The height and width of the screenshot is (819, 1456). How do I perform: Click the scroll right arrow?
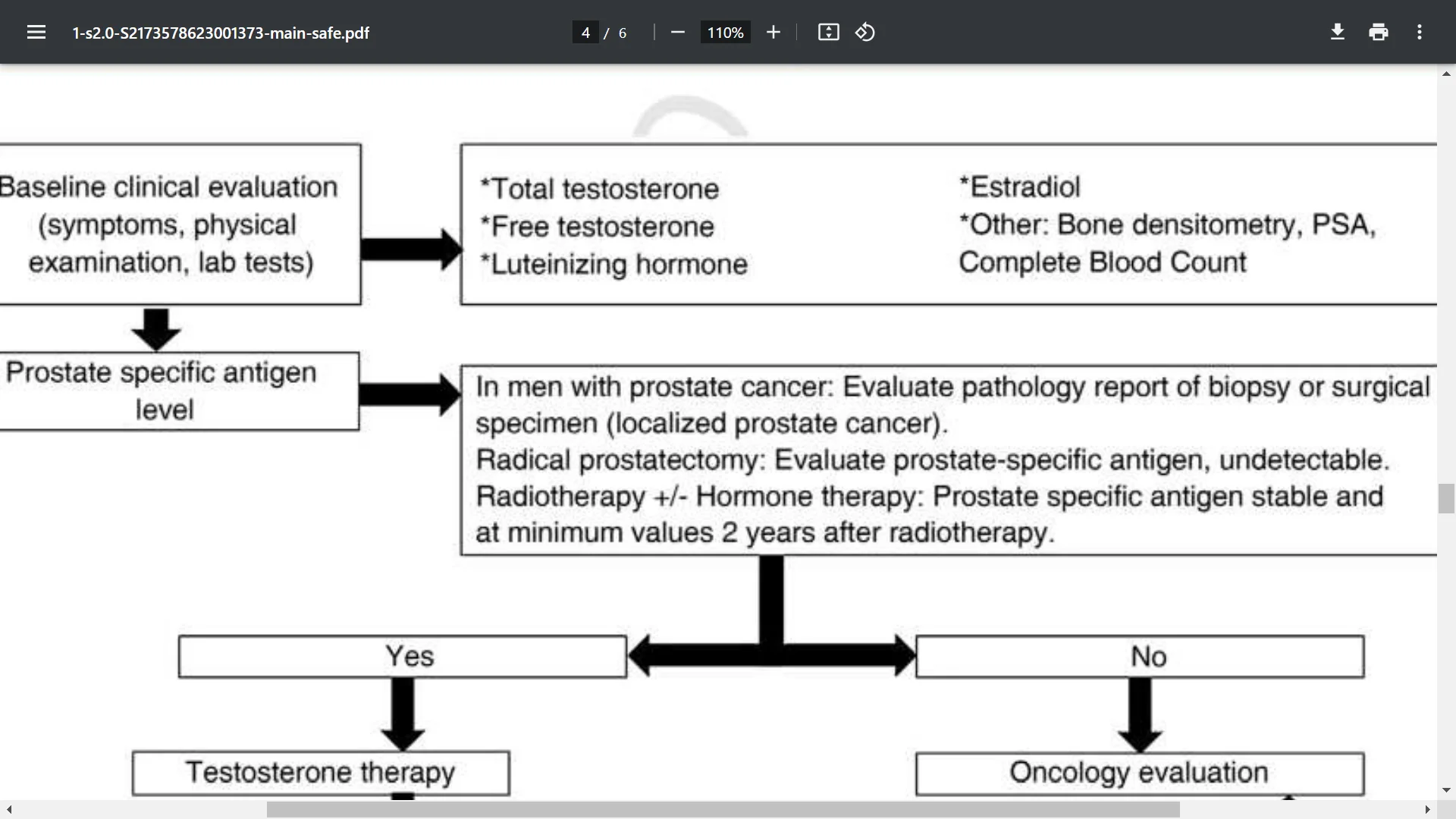1427,809
